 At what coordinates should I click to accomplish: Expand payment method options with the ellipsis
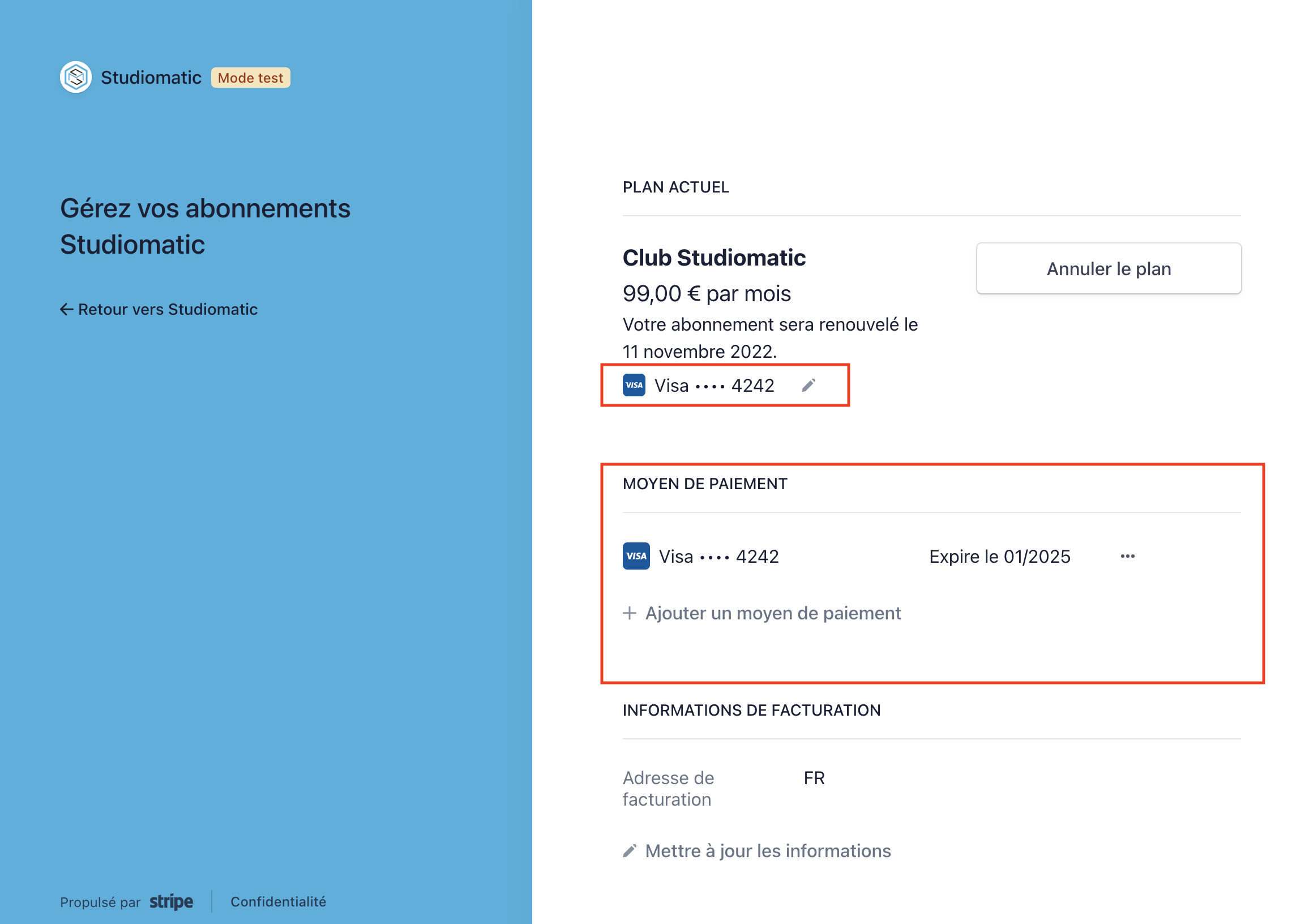1128,557
